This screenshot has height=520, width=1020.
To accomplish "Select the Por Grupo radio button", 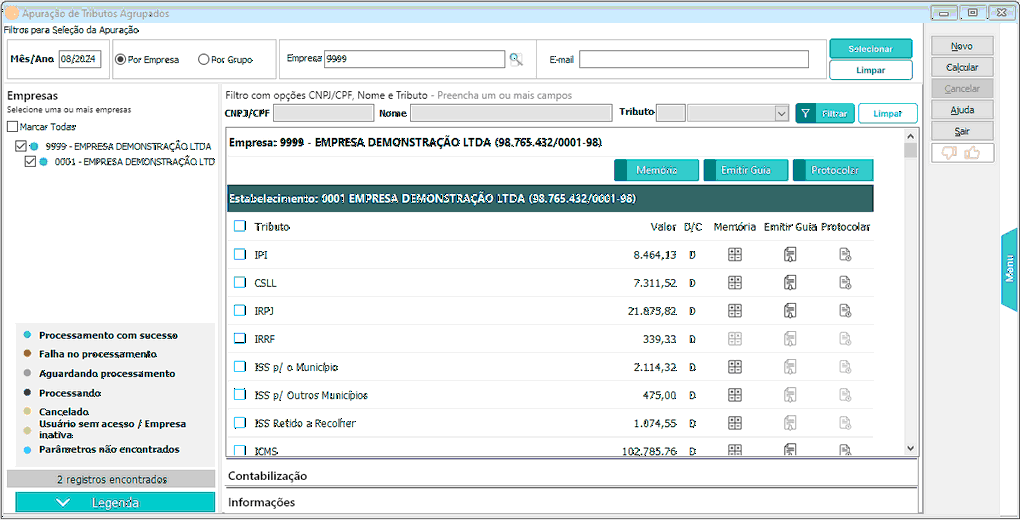I will coord(204,59).
